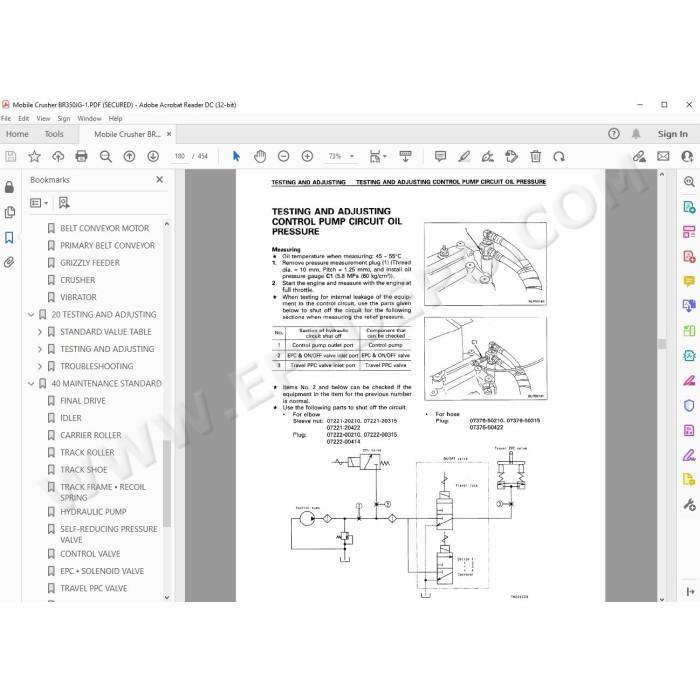Image resolution: width=700 pixels, height=700 pixels.
Task: Switch to the Tools tab
Action: pyautogui.click(x=54, y=134)
